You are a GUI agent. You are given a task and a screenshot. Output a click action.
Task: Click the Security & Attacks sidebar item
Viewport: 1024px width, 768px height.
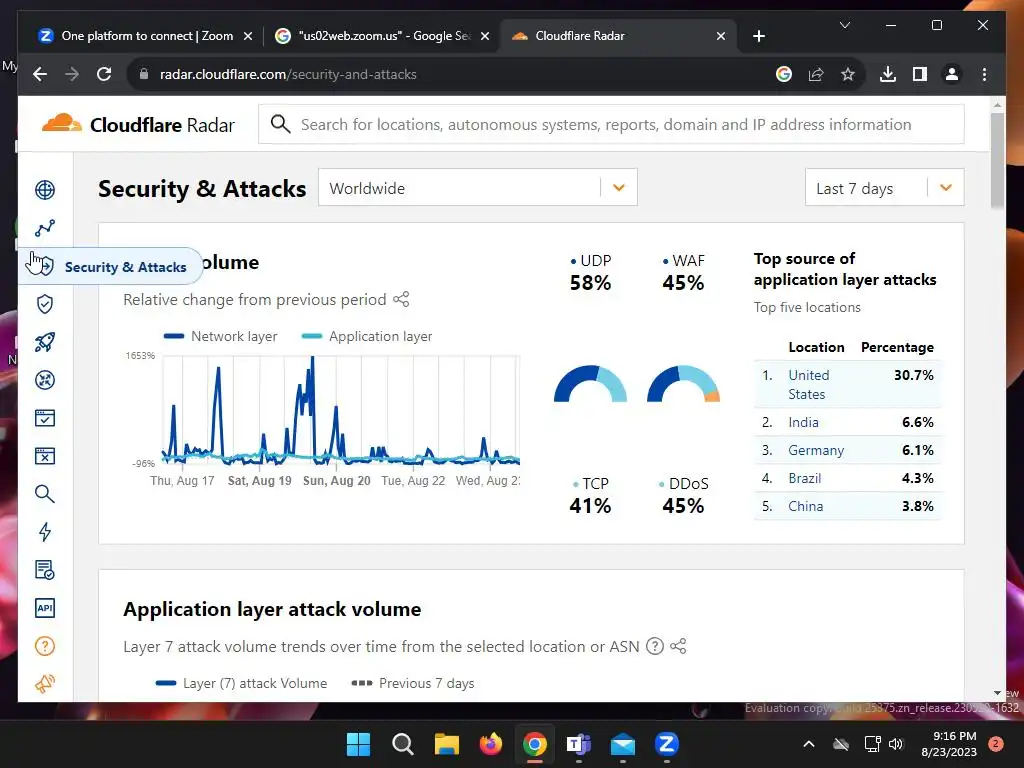(110, 266)
